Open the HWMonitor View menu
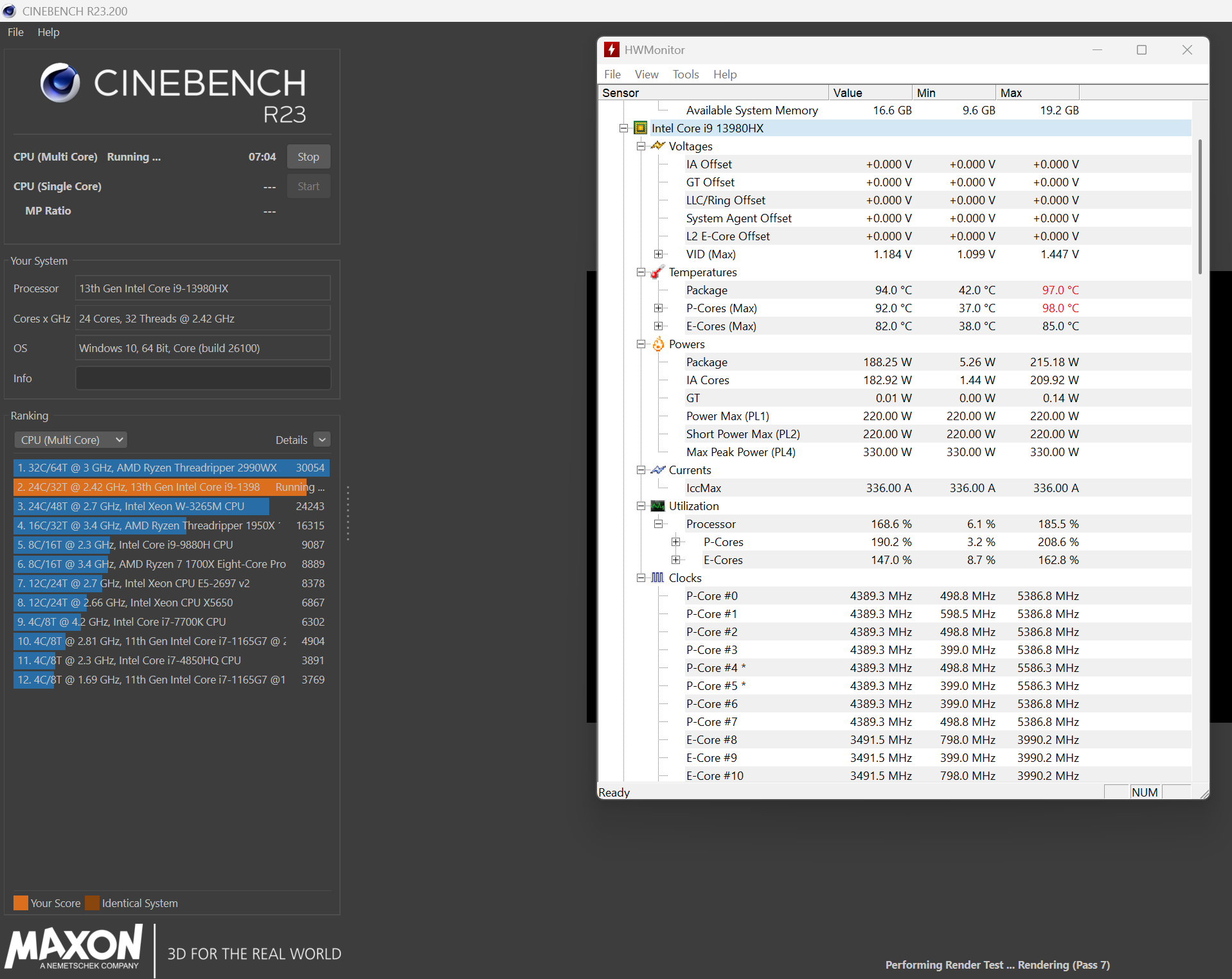 (647, 75)
